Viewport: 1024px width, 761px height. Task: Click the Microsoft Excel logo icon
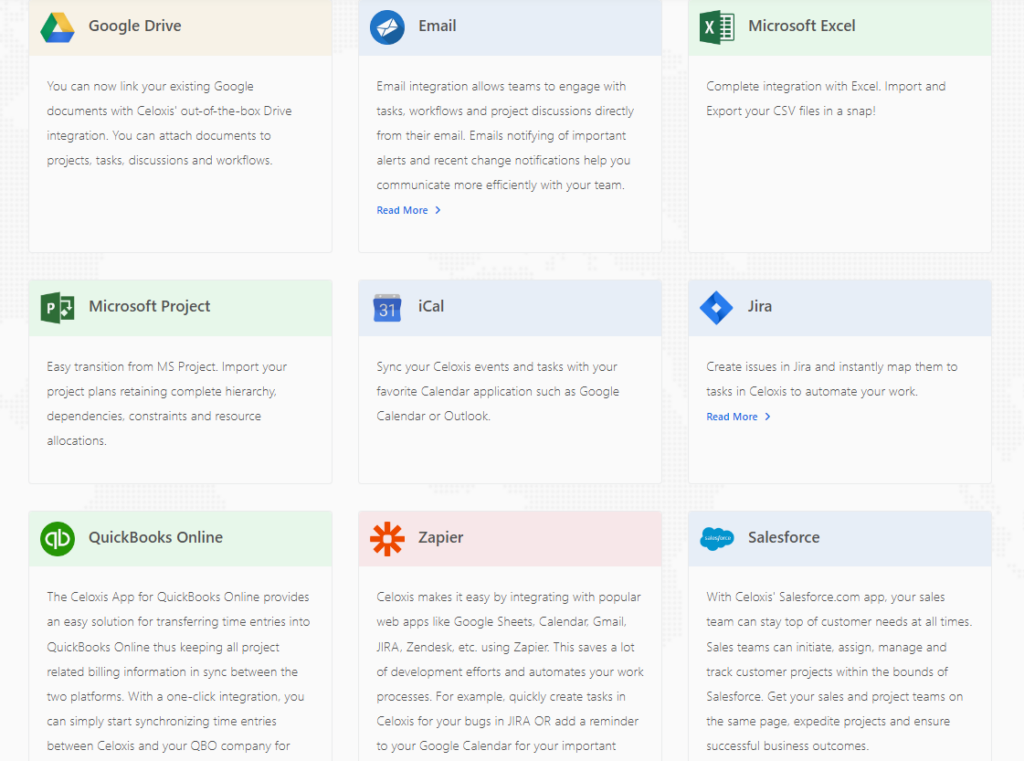717,27
